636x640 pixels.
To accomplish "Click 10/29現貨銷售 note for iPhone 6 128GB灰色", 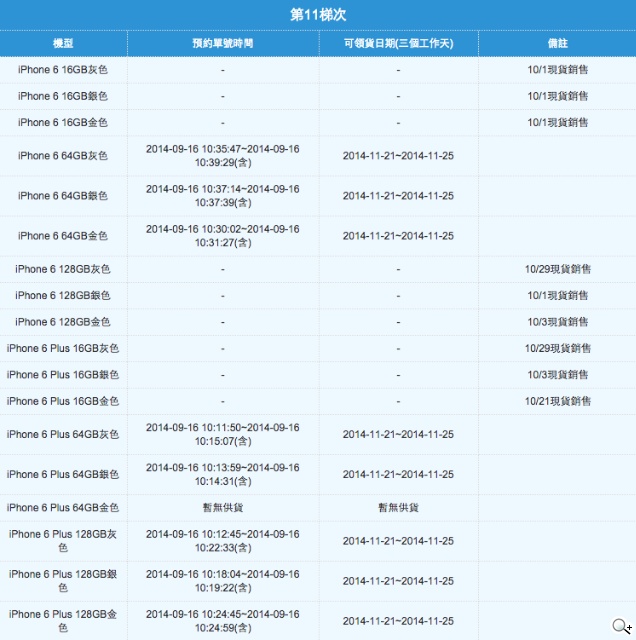I will tap(558, 269).
